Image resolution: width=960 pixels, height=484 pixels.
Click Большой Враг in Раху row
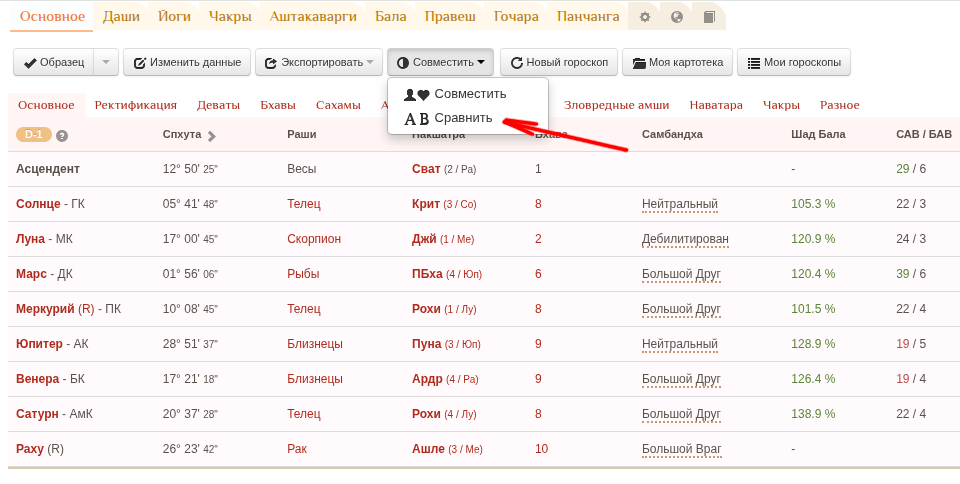tap(681, 449)
